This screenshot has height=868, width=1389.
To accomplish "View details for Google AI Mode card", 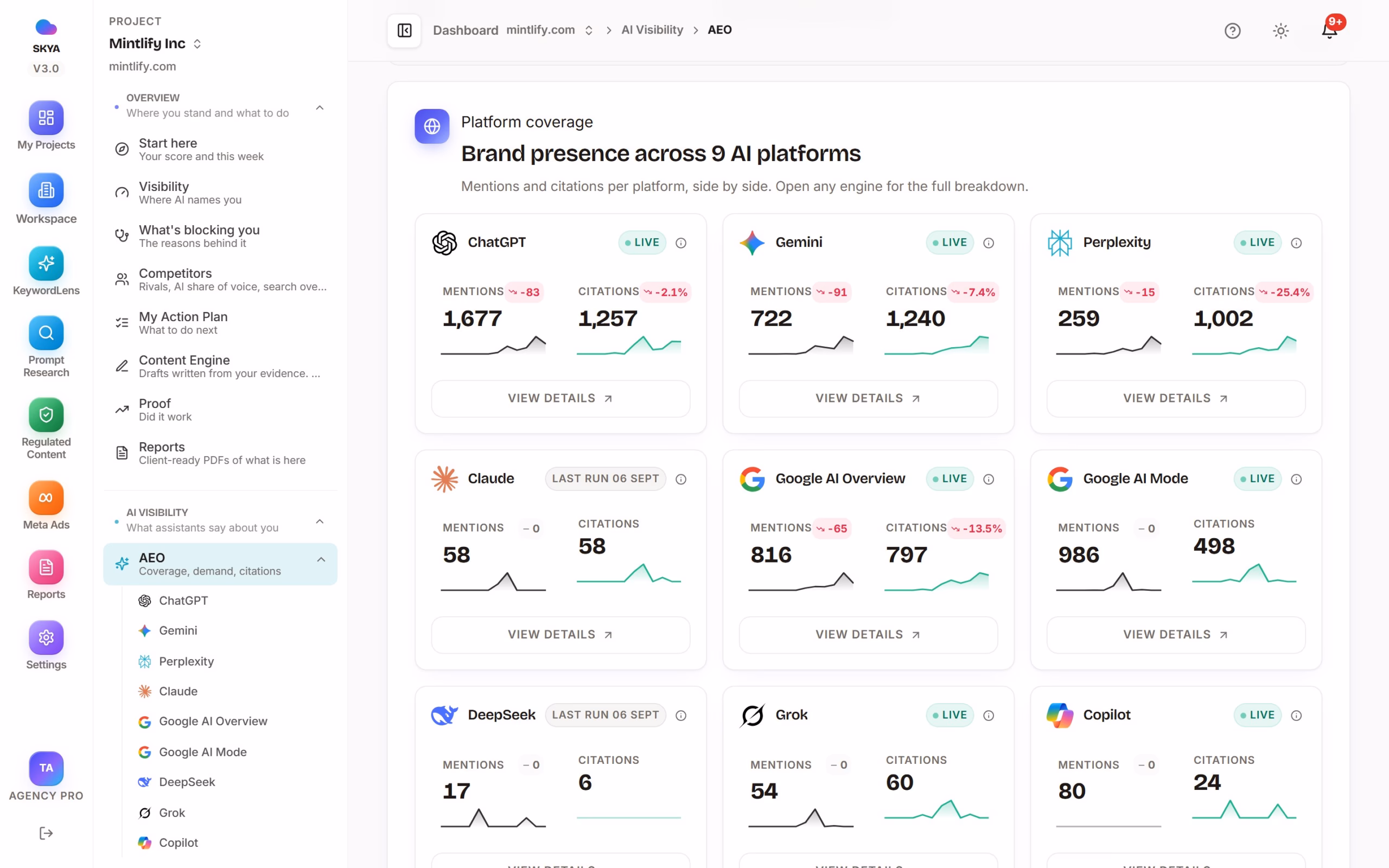I will 1175,635.
